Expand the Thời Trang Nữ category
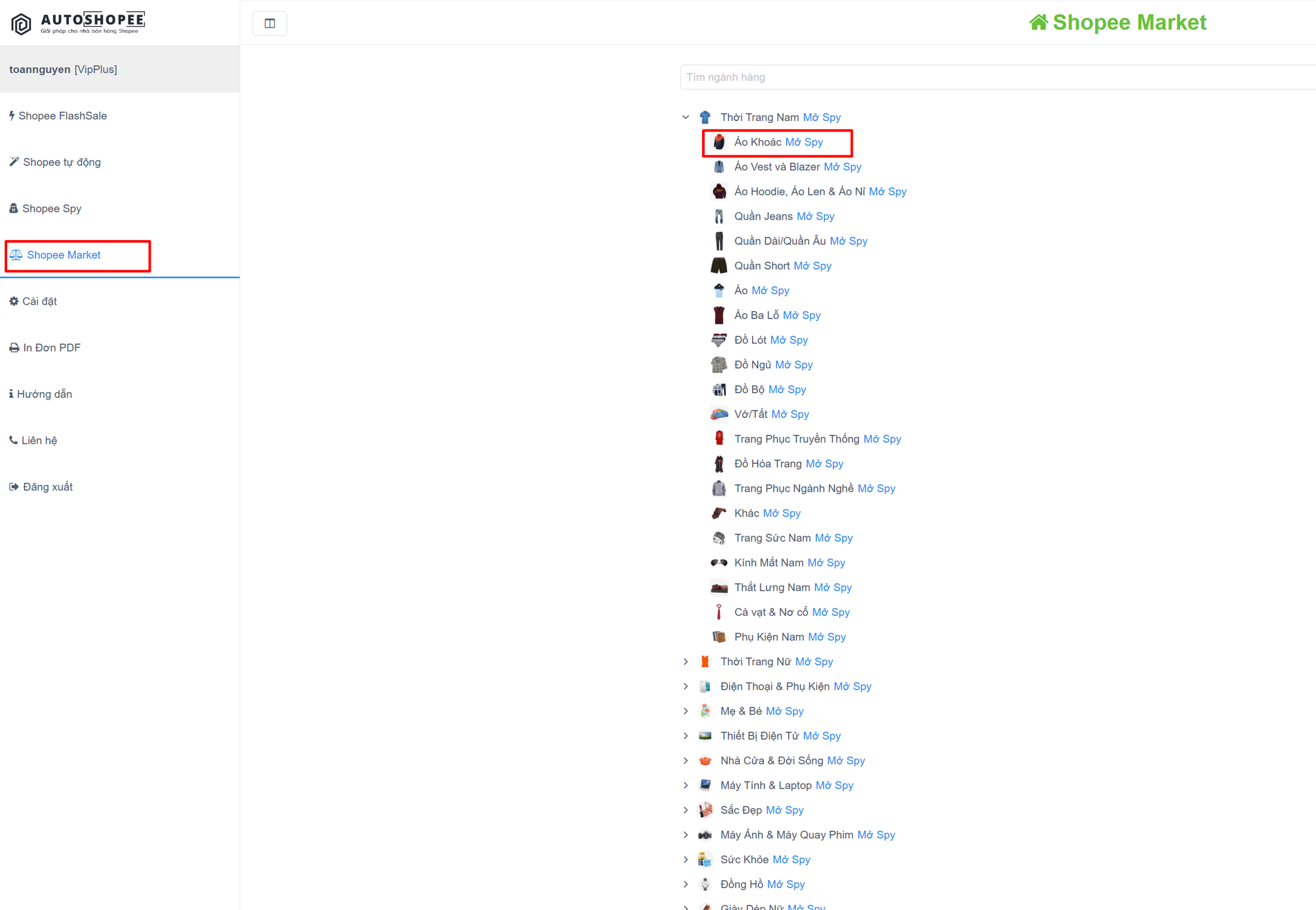Screen dimensions: 1316x910 (686, 661)
